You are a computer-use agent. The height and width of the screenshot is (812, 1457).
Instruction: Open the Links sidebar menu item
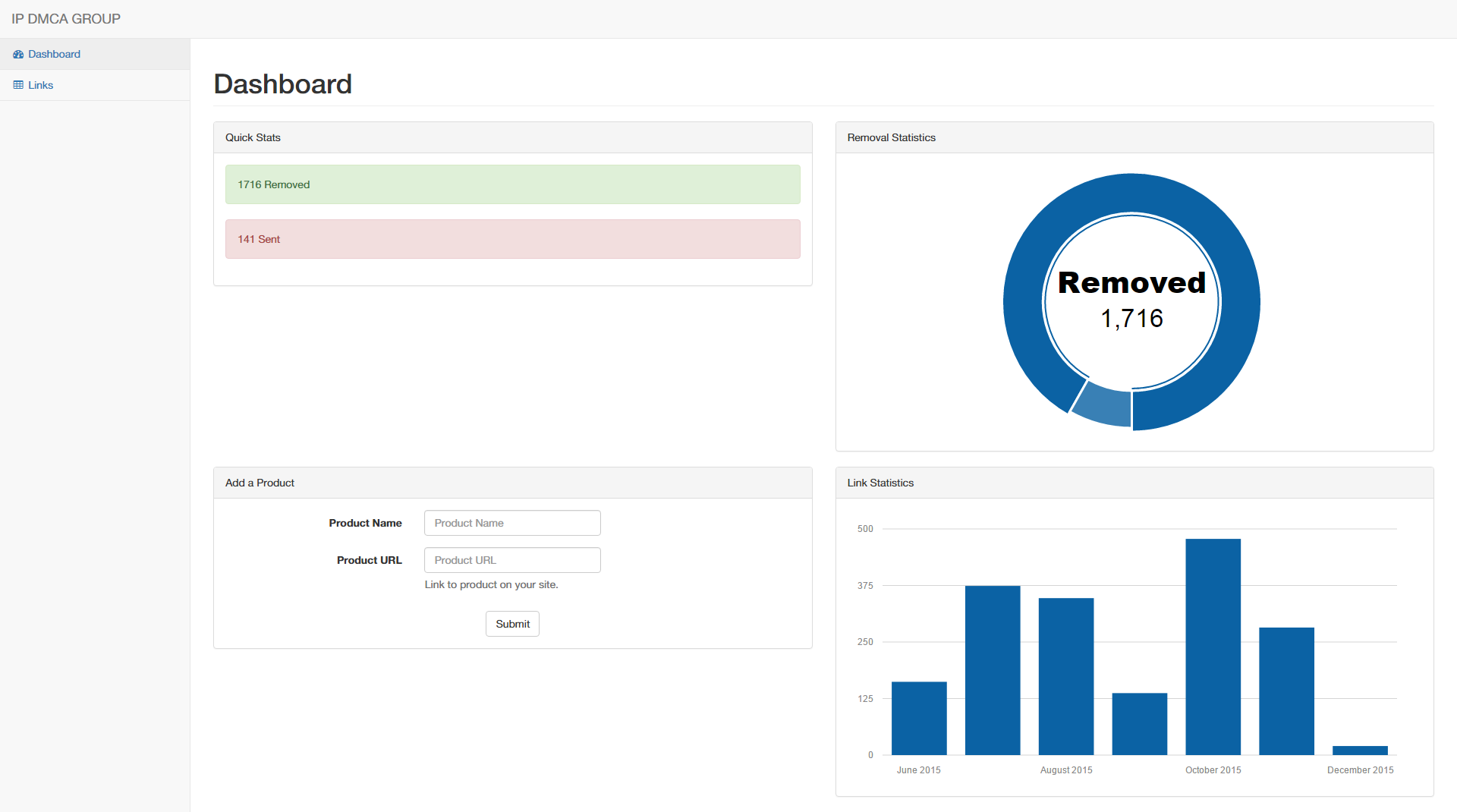(40, 85)
